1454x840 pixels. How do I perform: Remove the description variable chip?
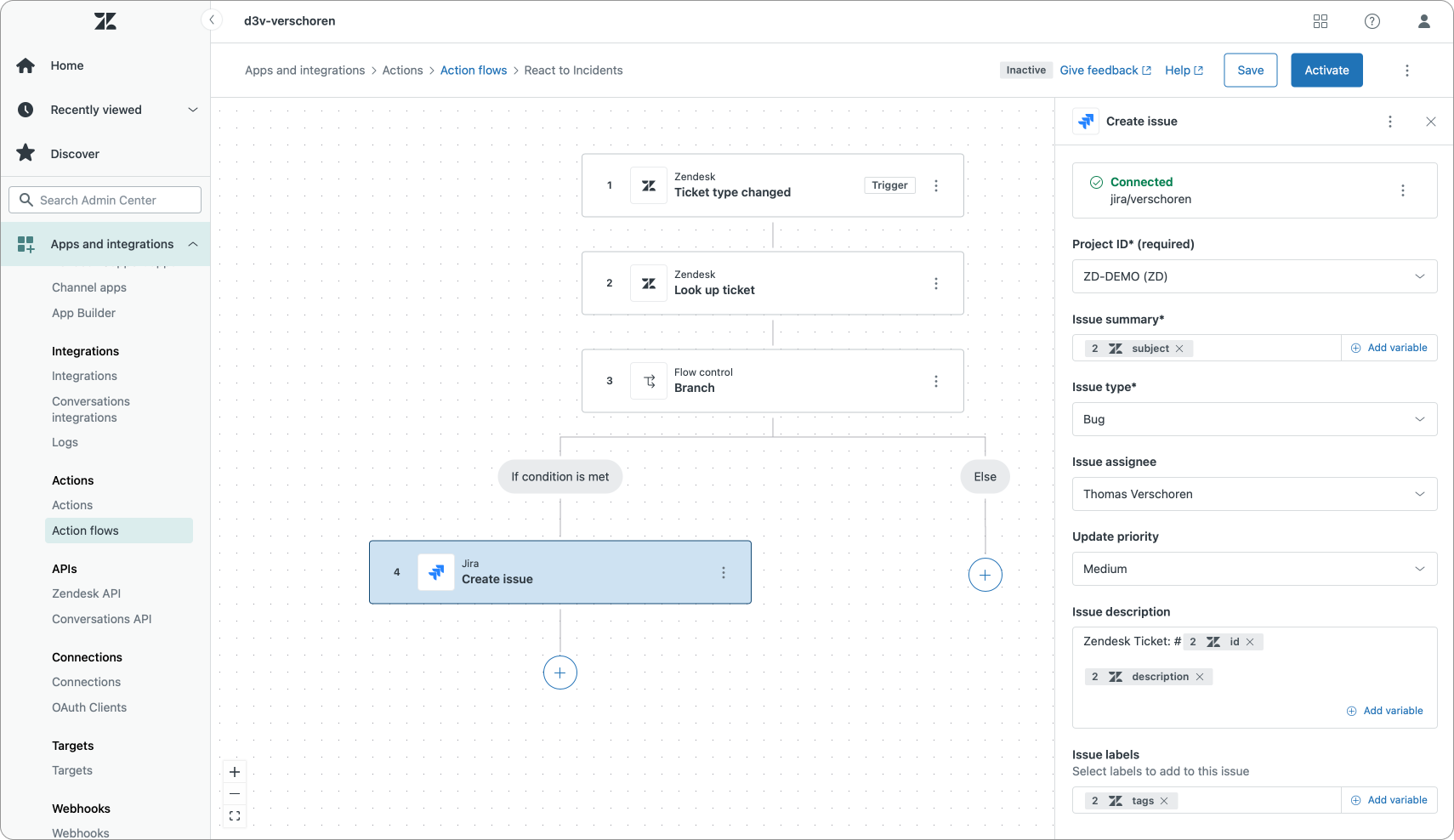[1200, 677]
